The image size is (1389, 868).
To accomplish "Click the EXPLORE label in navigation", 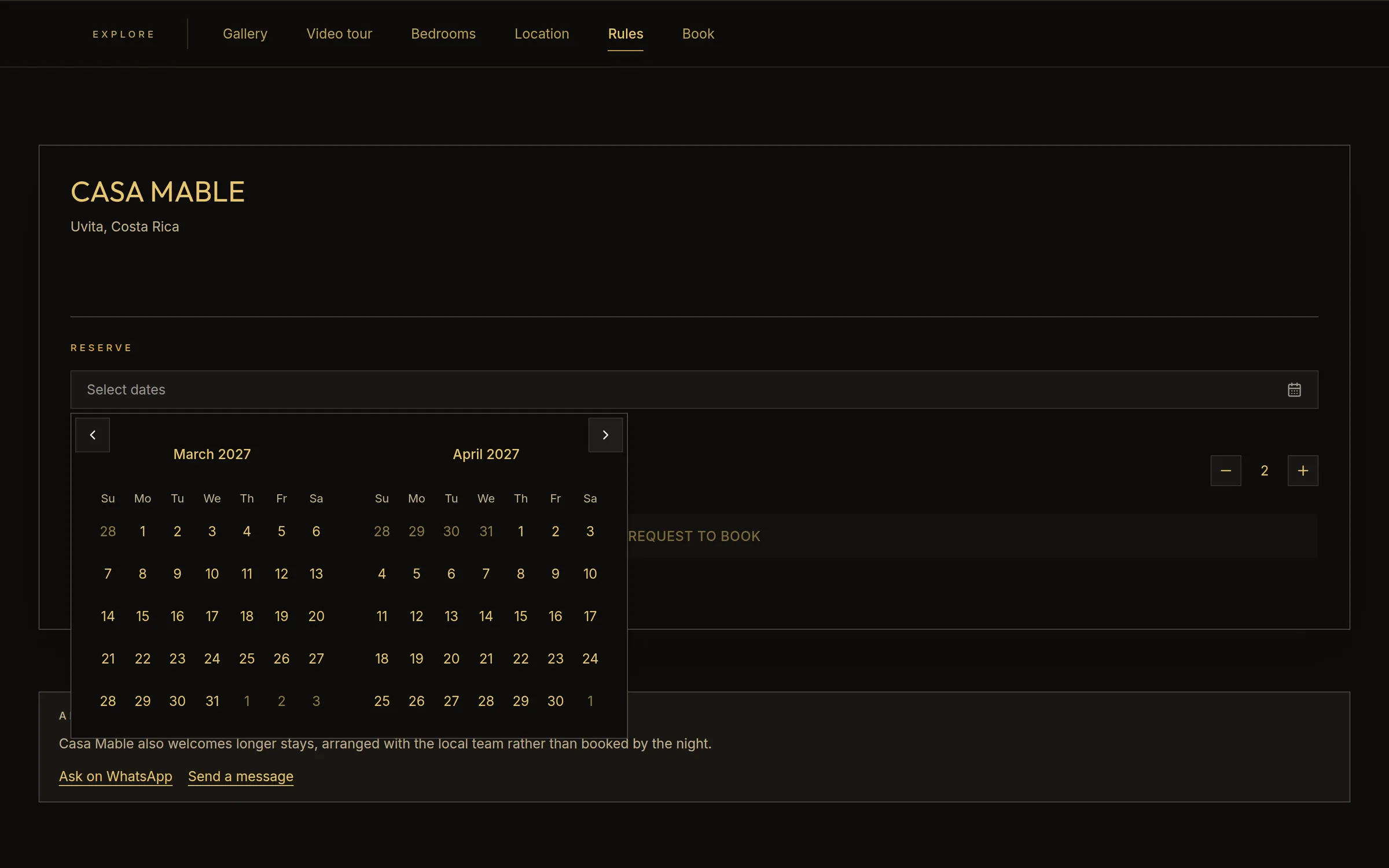I will 123,34.
